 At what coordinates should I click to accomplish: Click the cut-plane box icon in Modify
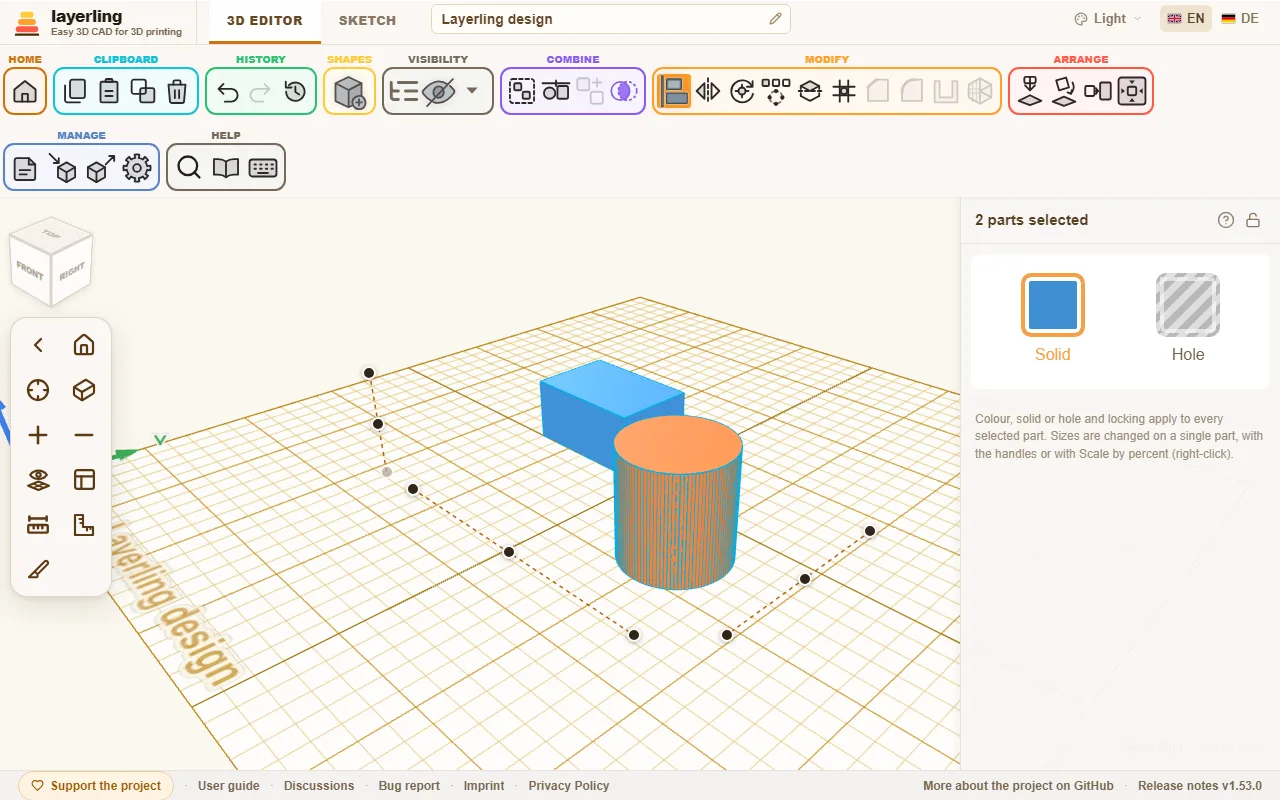(x=810, y=92)
